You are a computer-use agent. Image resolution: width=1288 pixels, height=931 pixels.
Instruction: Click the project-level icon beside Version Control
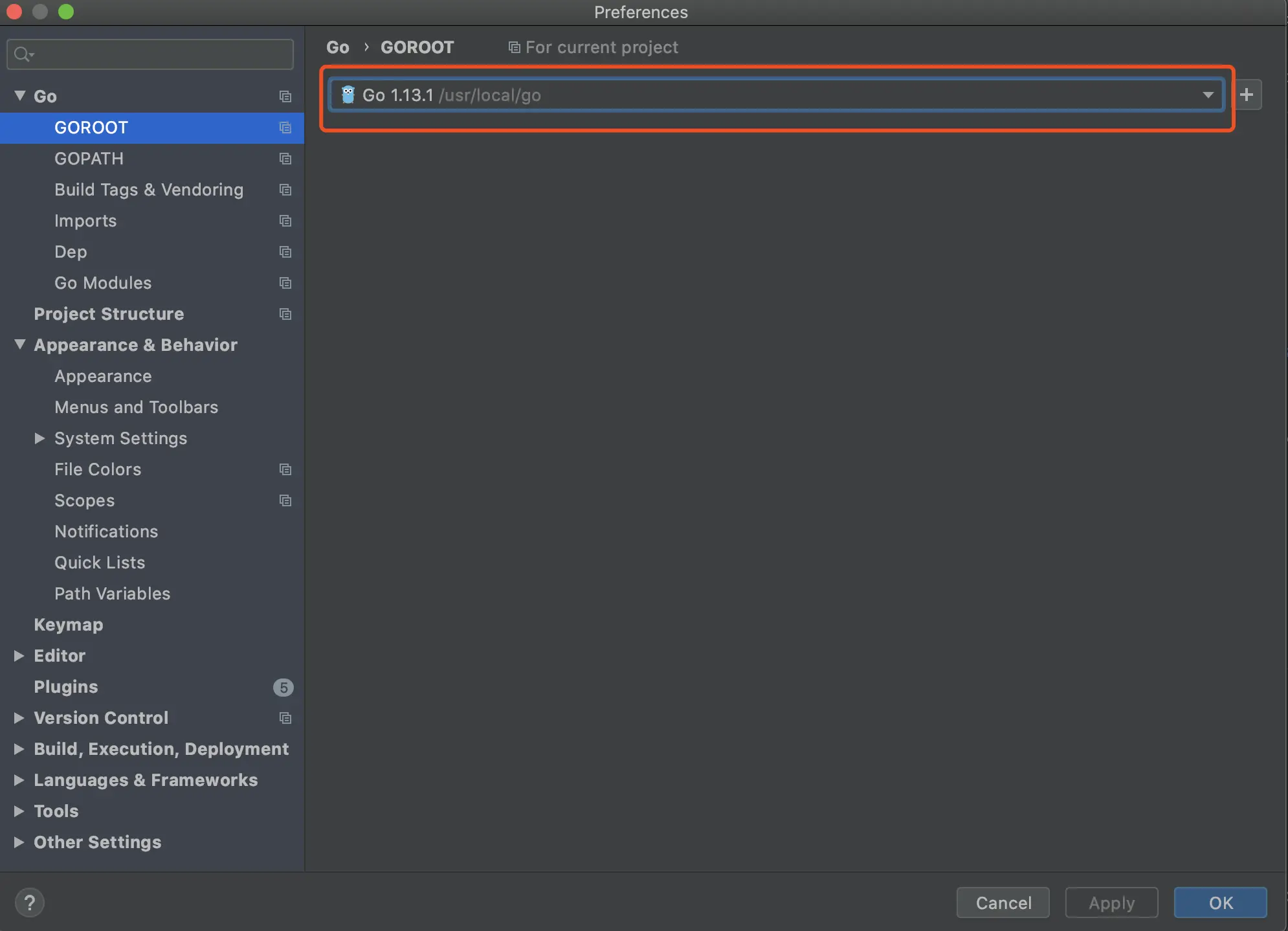(x=285, y=718)
